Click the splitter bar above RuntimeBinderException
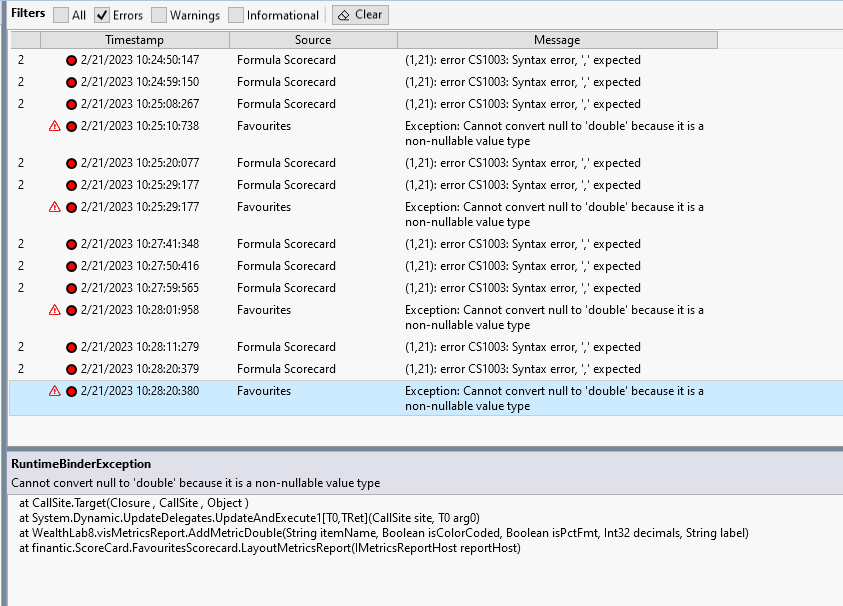Viewport: 843px width, 606px height. tap(425, 448)
